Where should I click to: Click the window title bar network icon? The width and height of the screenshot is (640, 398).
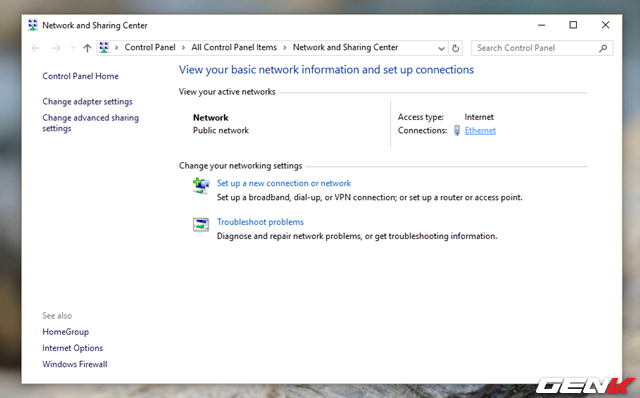click(x=33, y=25)
